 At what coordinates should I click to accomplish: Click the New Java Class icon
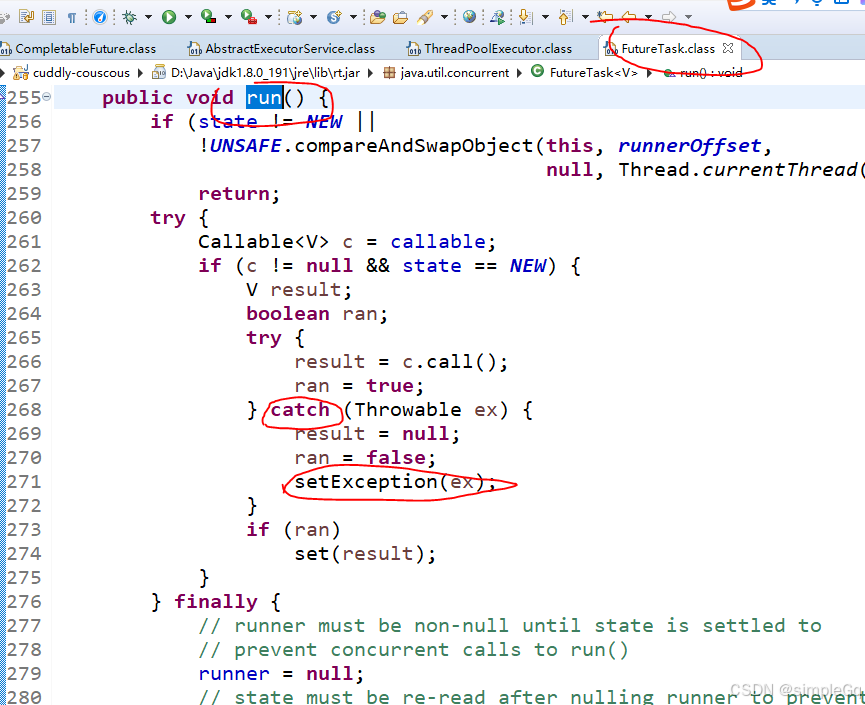pos(334,17)
